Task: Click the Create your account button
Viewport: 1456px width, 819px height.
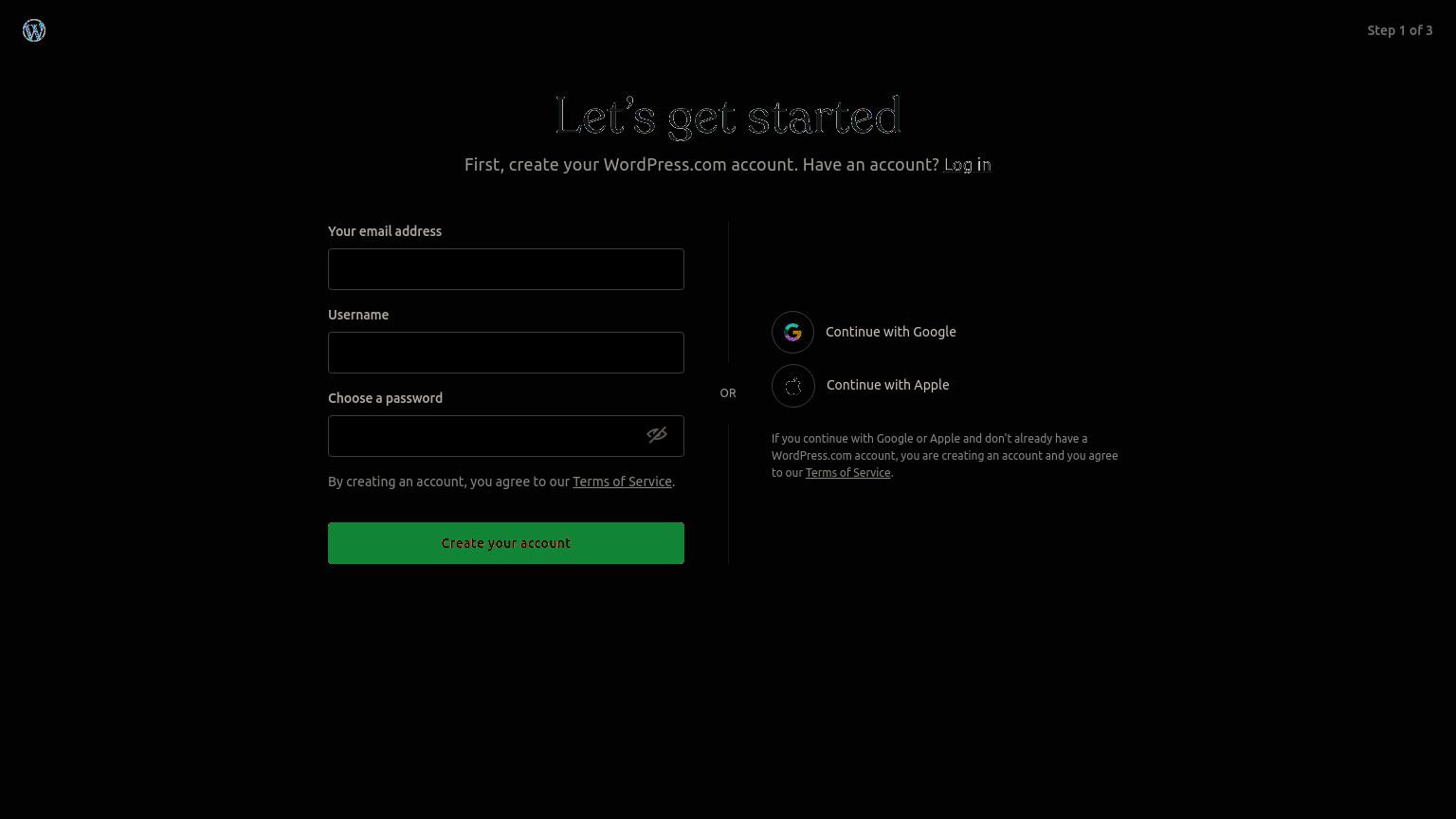Action: 506,543
